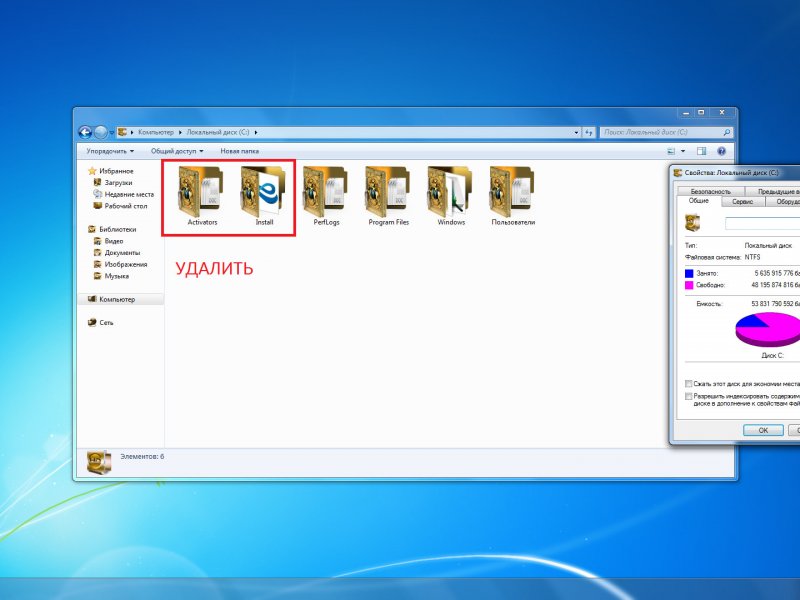Open Explorer help with the question mark icon

tap(721, 151)
